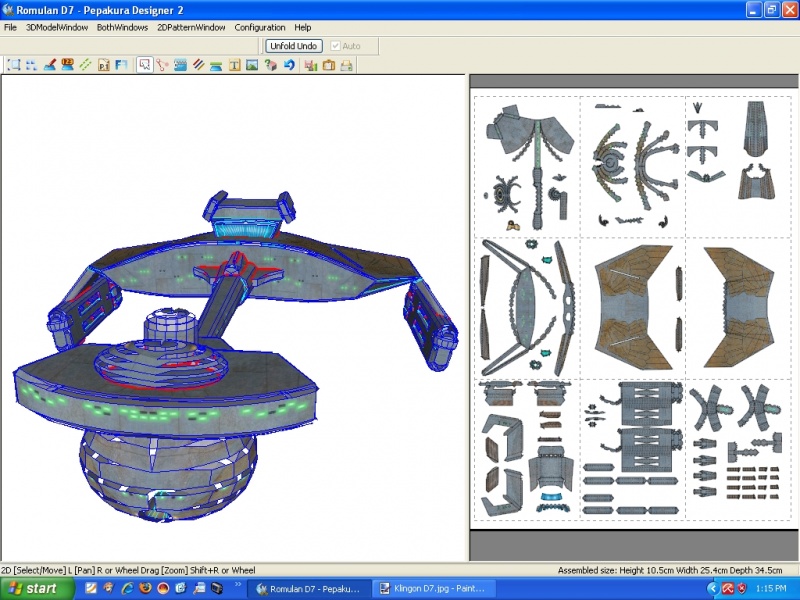Image resolution: width=800 pixels, height=600 pixels.
Task: Click the zoom-to-fit frame toolbar icon
Action: pos(14,65)
